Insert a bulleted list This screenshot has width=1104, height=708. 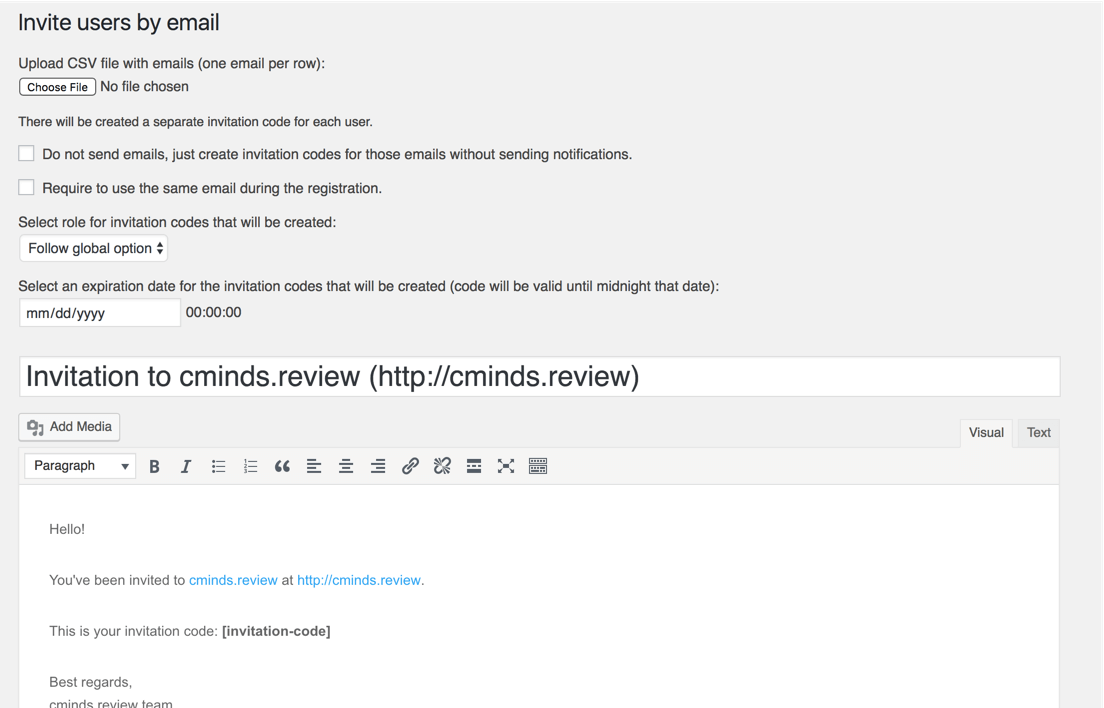pyautogui.click(x=218, y=466)
